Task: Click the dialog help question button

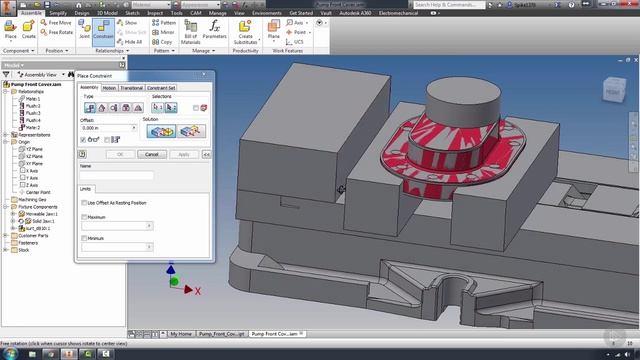Action: pyautogui.click(x=82, y=154)
